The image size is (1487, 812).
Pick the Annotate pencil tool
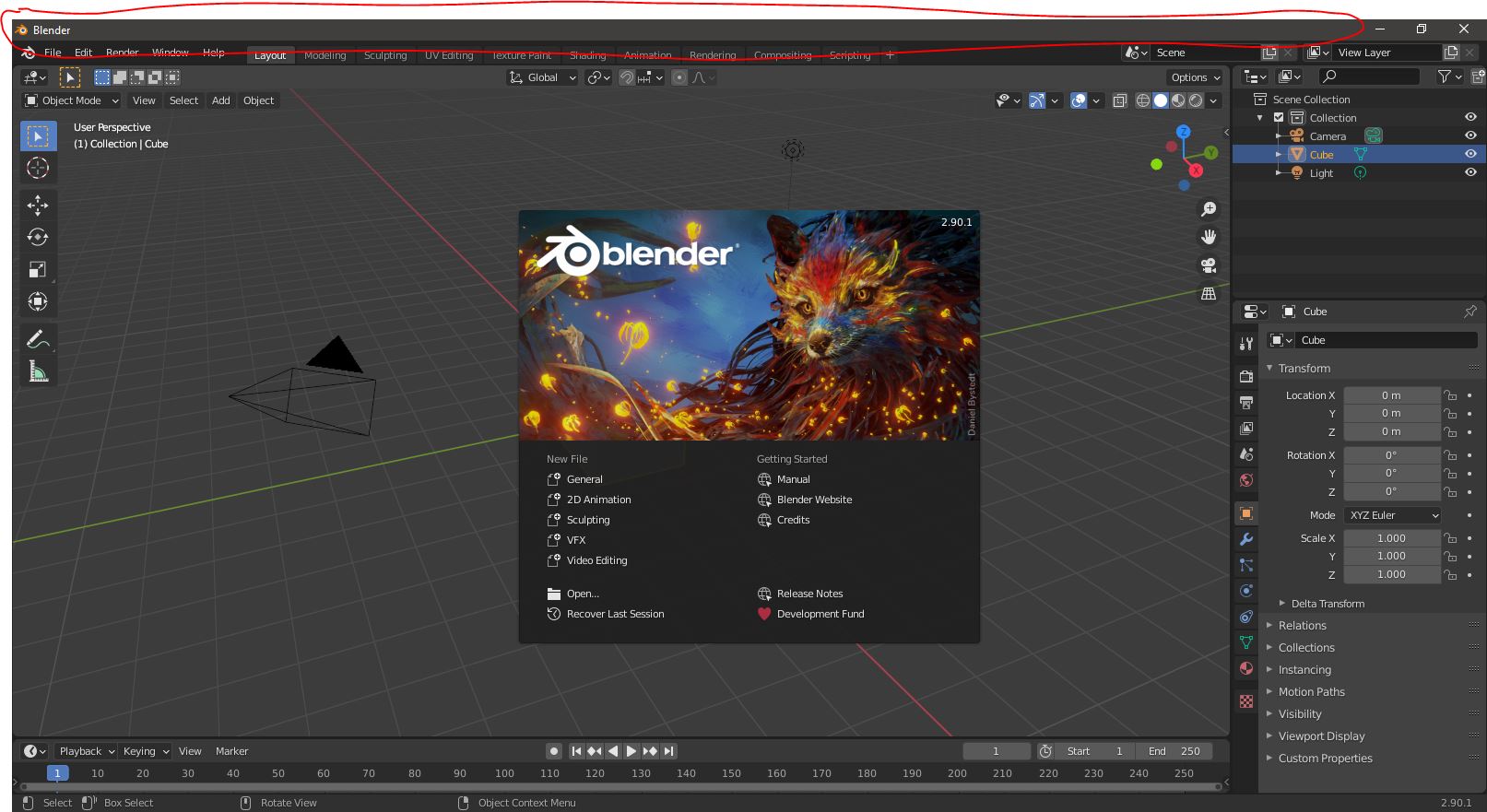click(x=38, y=340)
